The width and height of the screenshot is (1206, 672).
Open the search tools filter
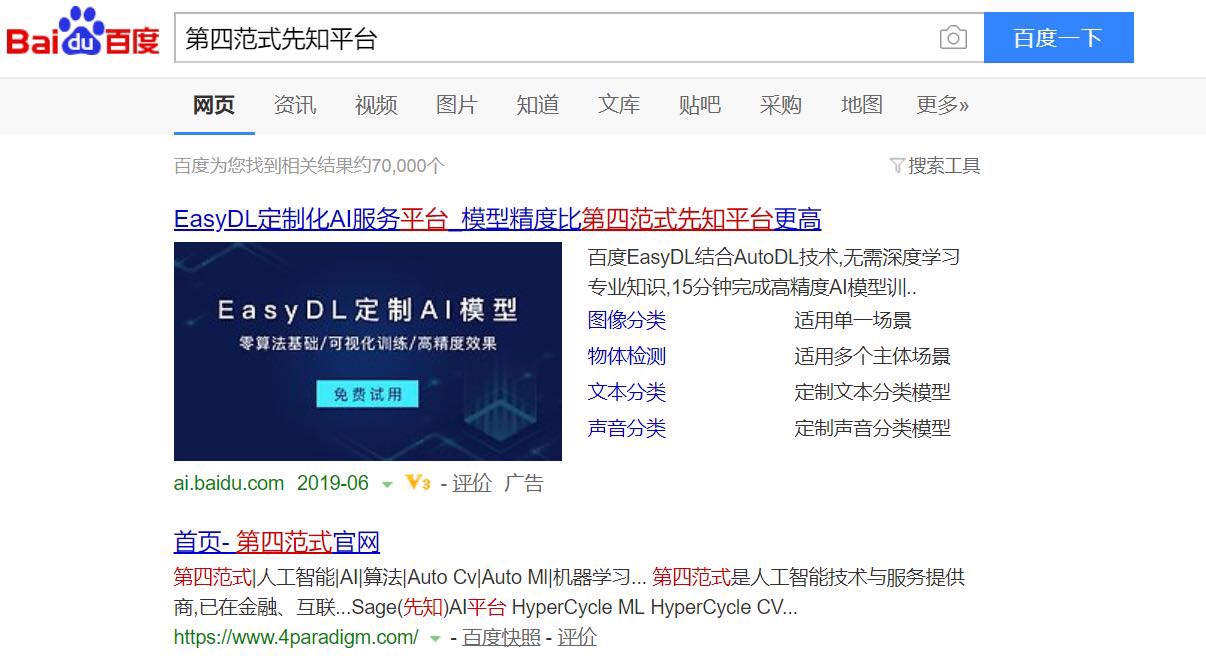click(935, 166)
